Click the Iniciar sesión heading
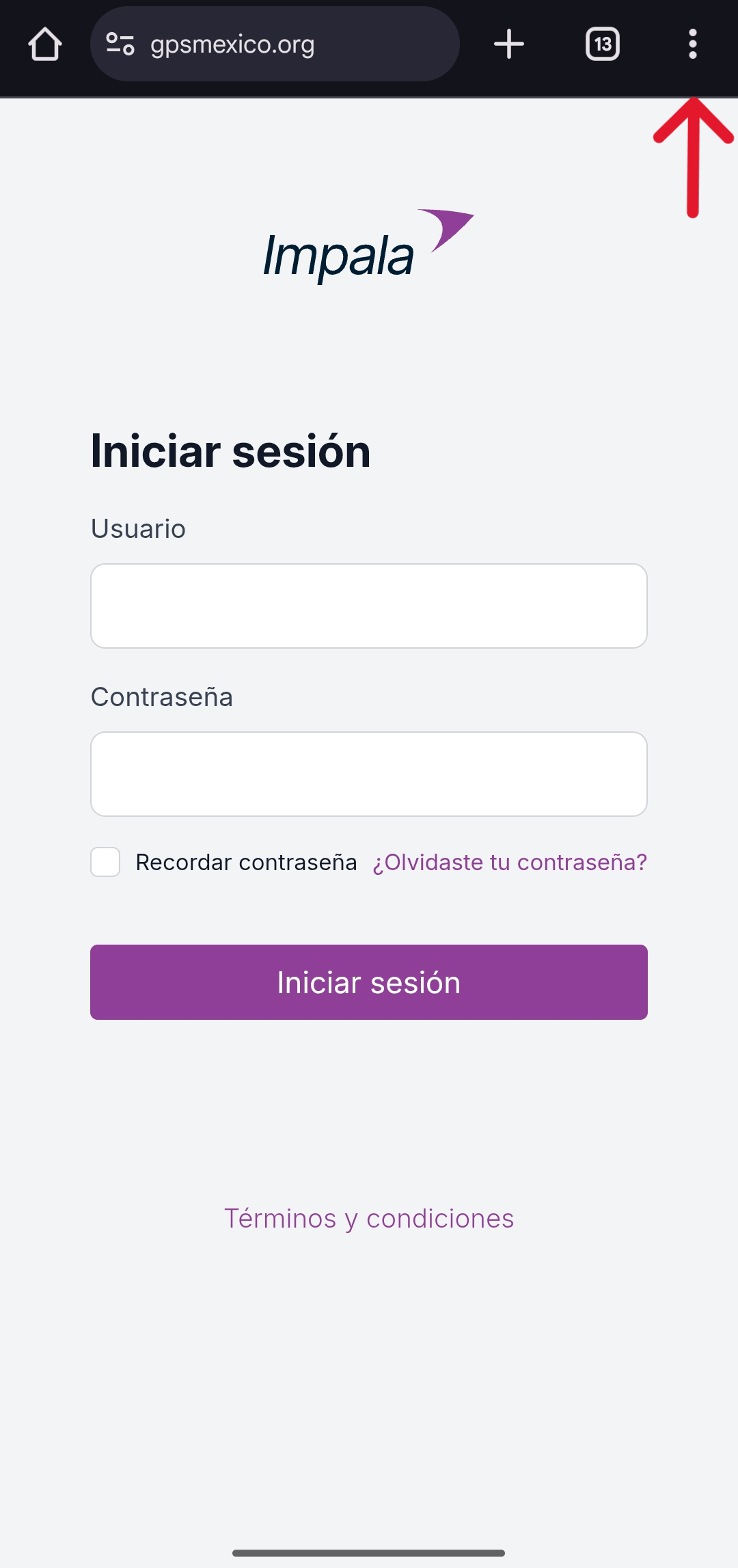The width and height of the screenshot is (738, 1568). pyautogui.click(x=231, y=451)
